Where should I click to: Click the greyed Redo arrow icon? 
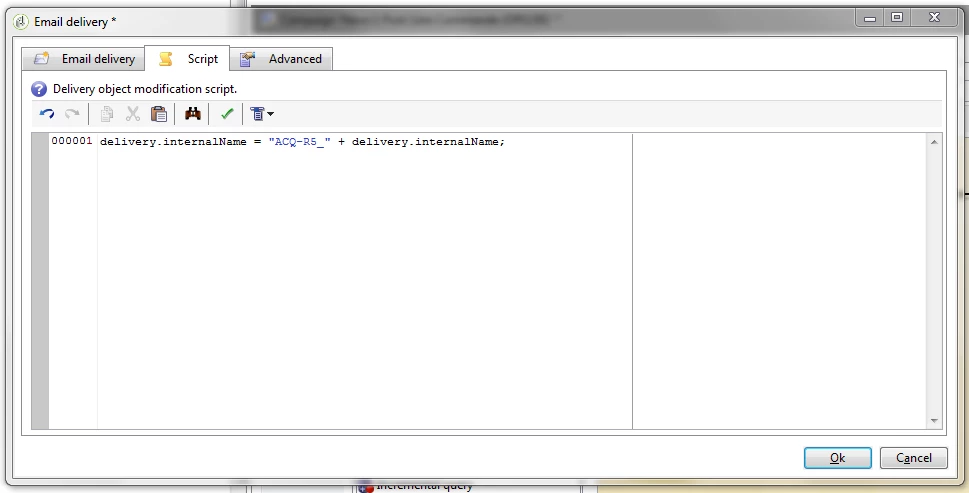point(72,114)
